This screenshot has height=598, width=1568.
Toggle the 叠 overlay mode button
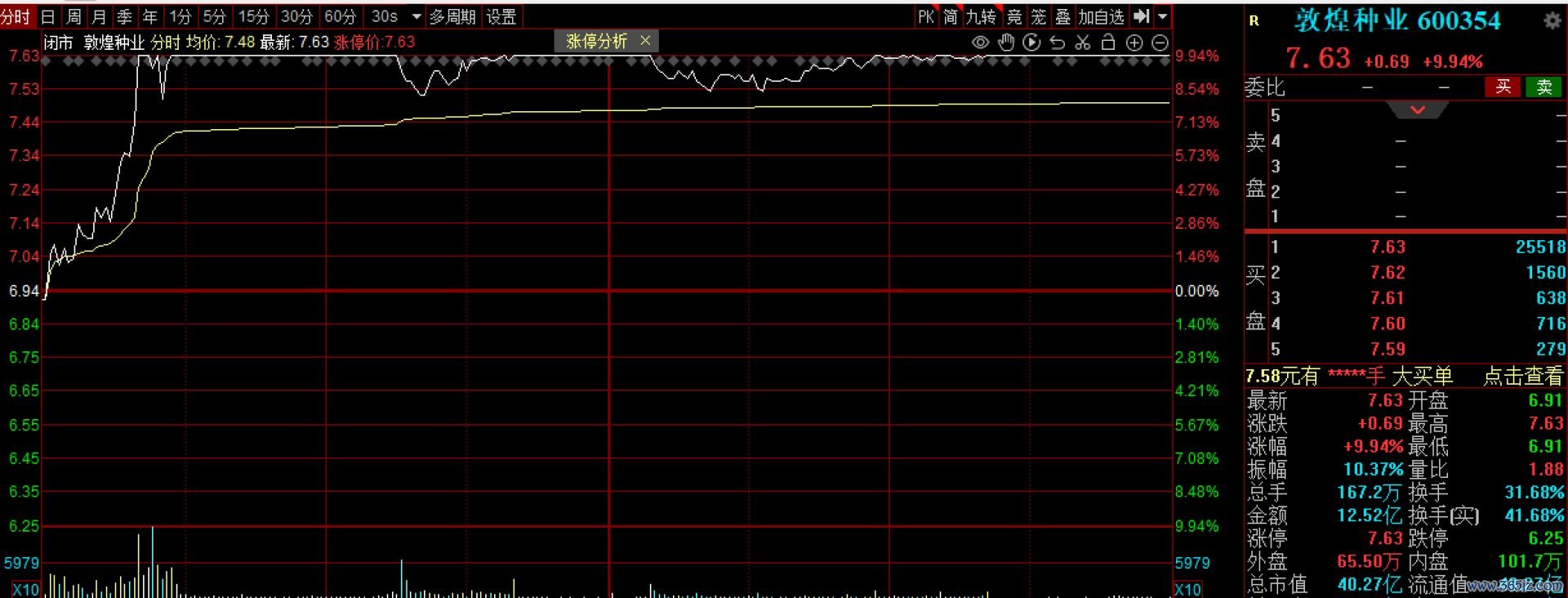[x=1062, y=16]
